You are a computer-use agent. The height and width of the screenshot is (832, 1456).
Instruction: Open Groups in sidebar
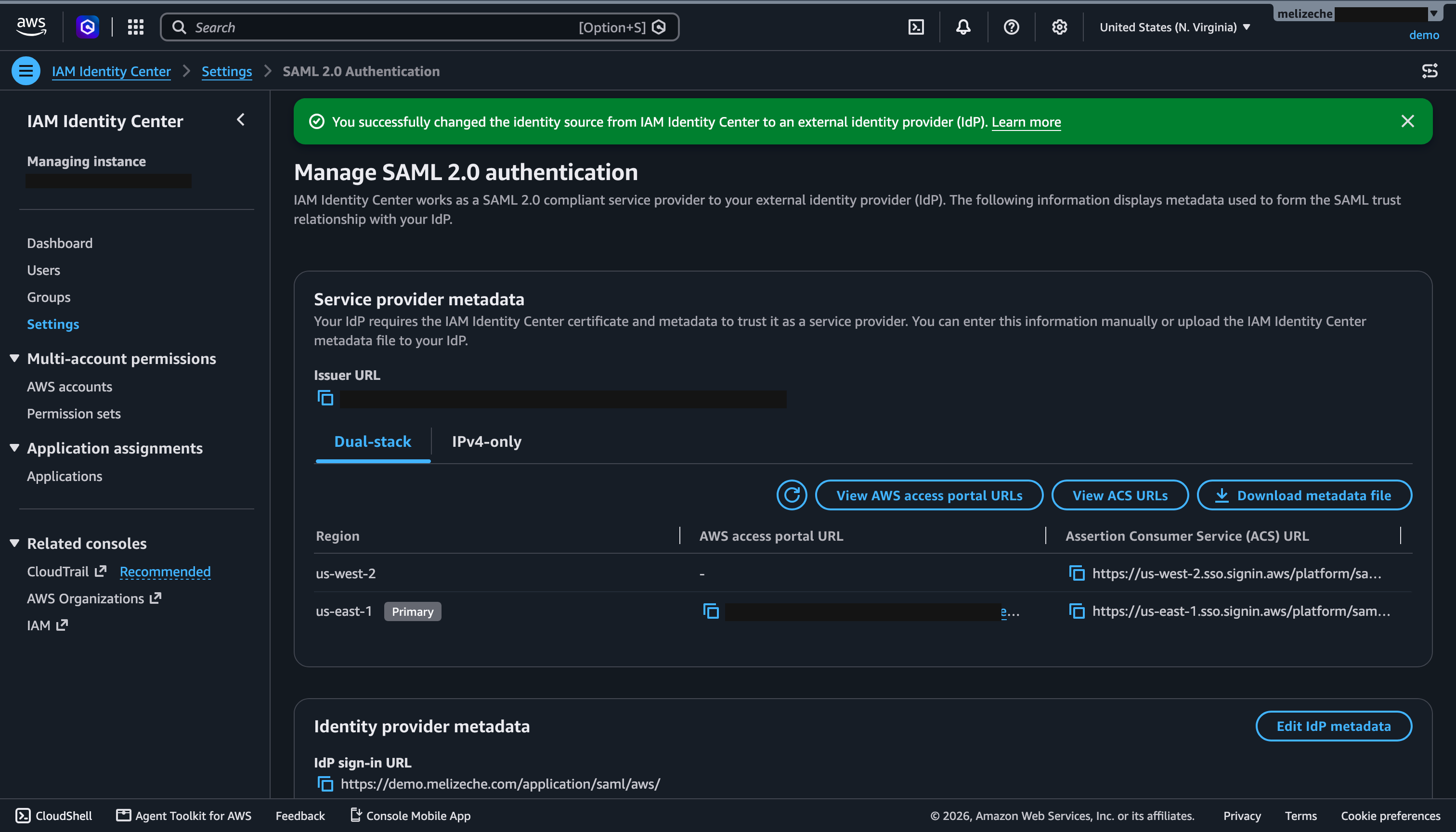(49, 297)
